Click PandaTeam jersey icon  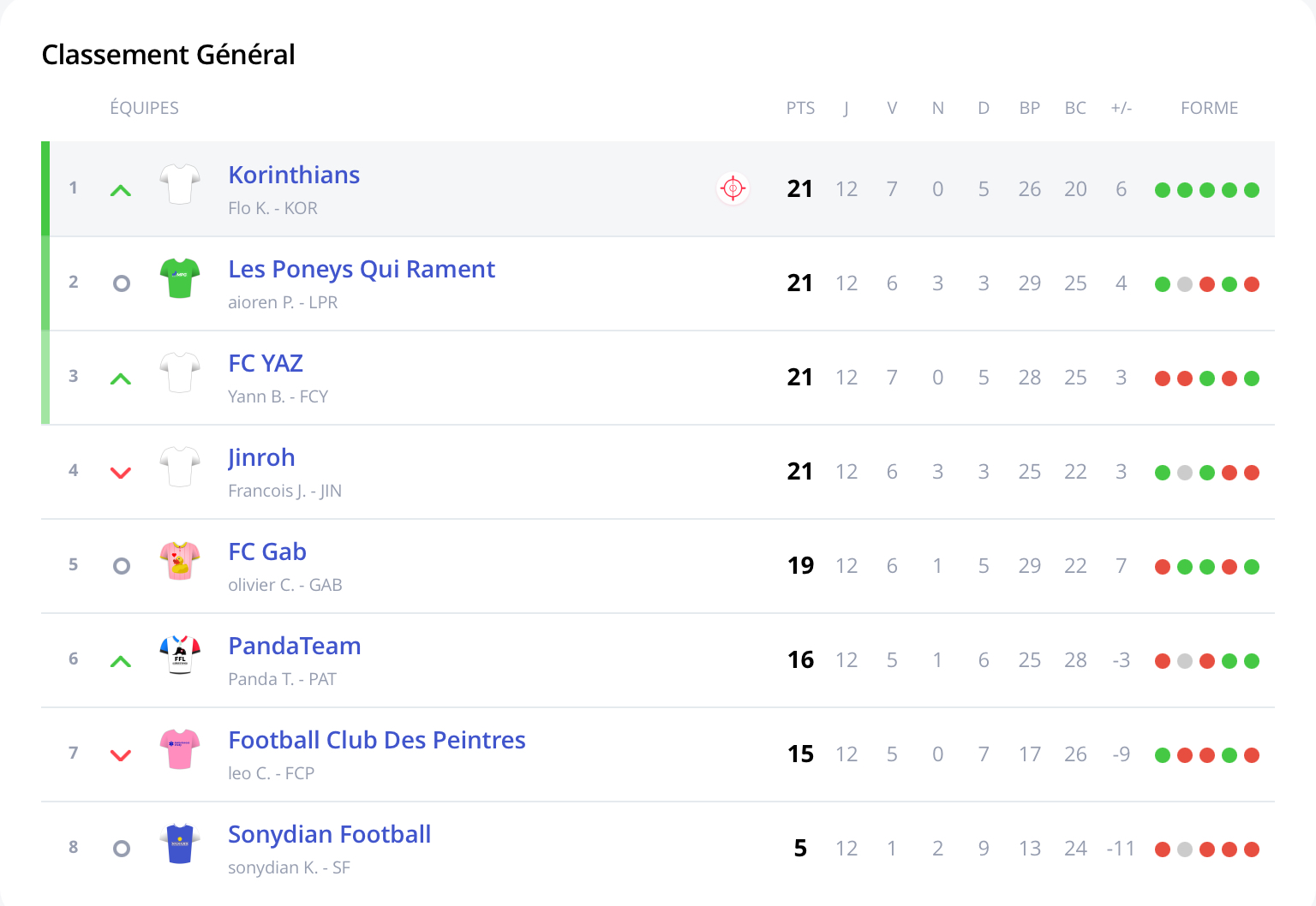180,655
